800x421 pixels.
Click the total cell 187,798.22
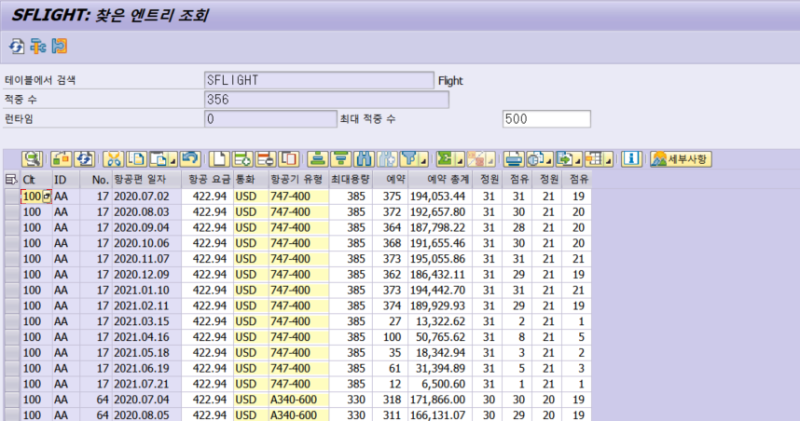(x=440, y=228)
